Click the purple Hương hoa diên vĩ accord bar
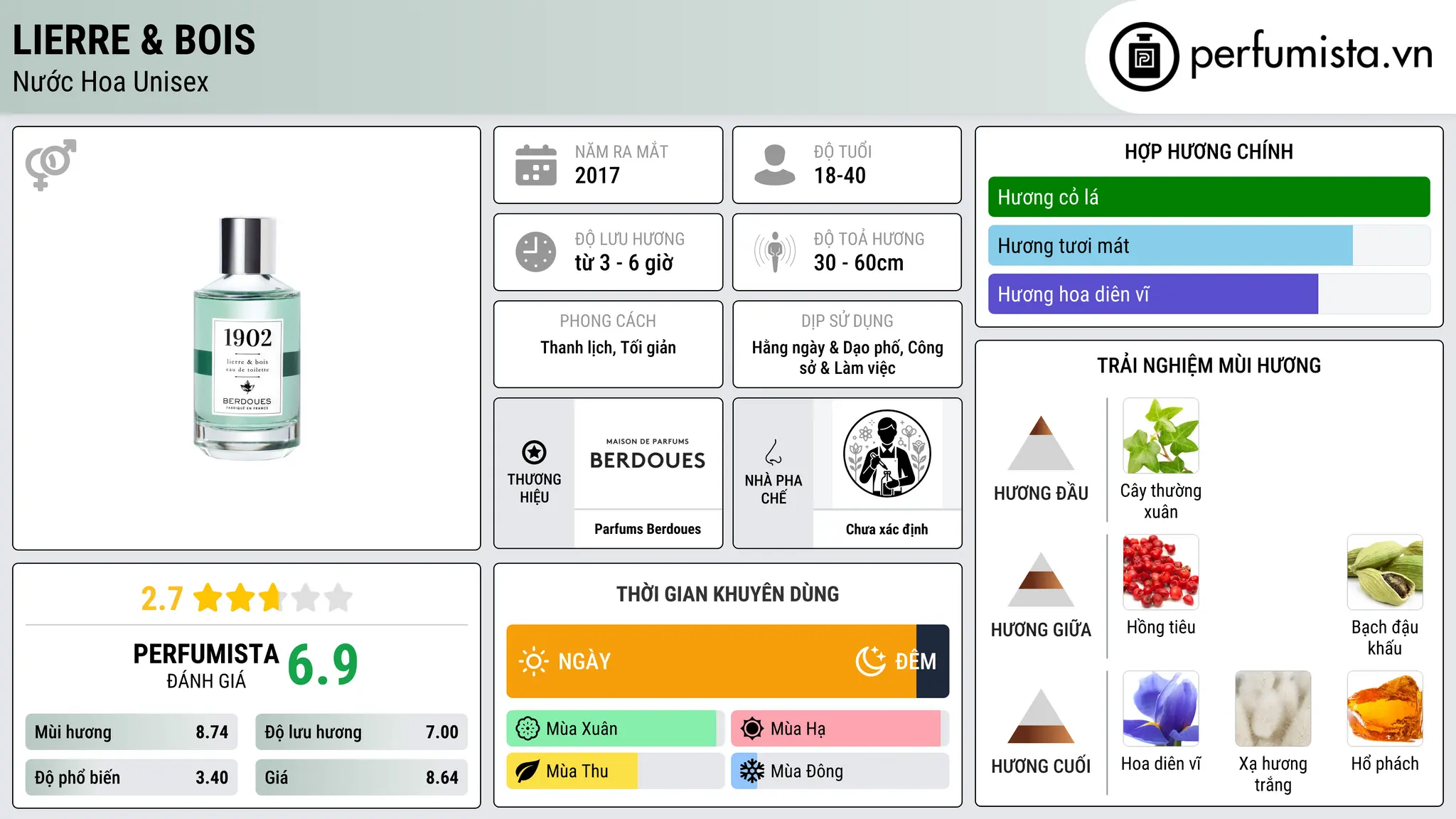1456x819 pixels. [1153, 294]
